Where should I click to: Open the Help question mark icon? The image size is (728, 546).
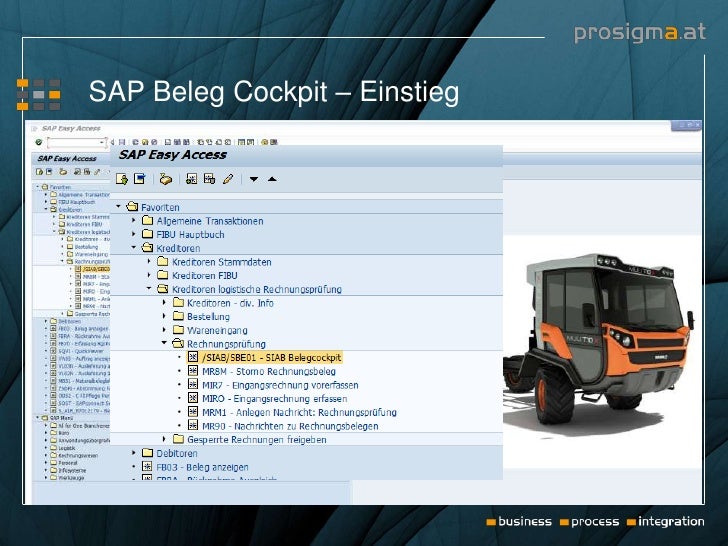click(x=265, y=142)
